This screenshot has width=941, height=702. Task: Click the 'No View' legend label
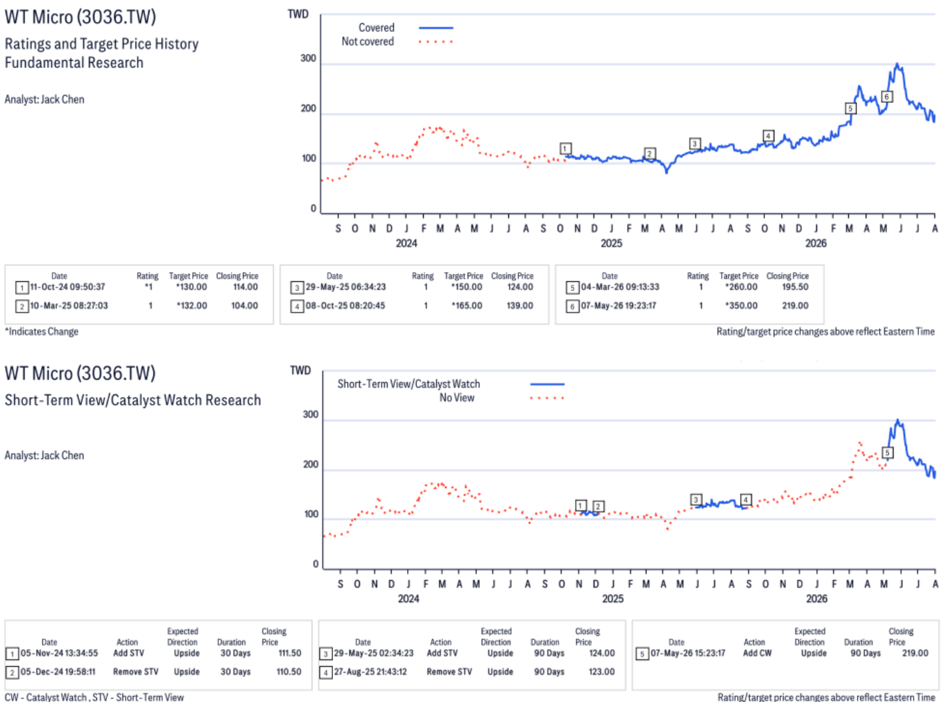[457, 398]
